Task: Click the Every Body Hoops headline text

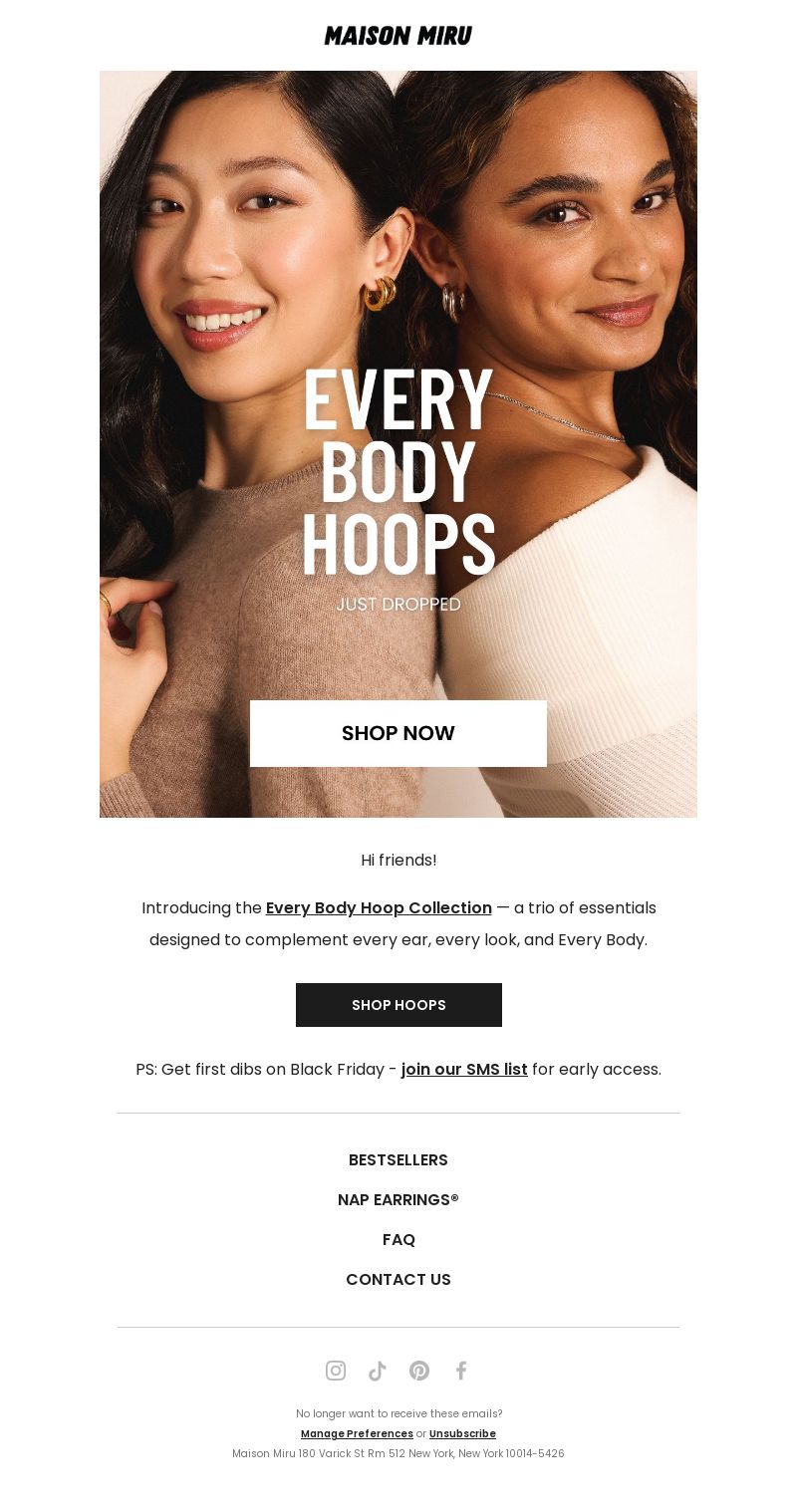Action: click(x=398, y=471)
